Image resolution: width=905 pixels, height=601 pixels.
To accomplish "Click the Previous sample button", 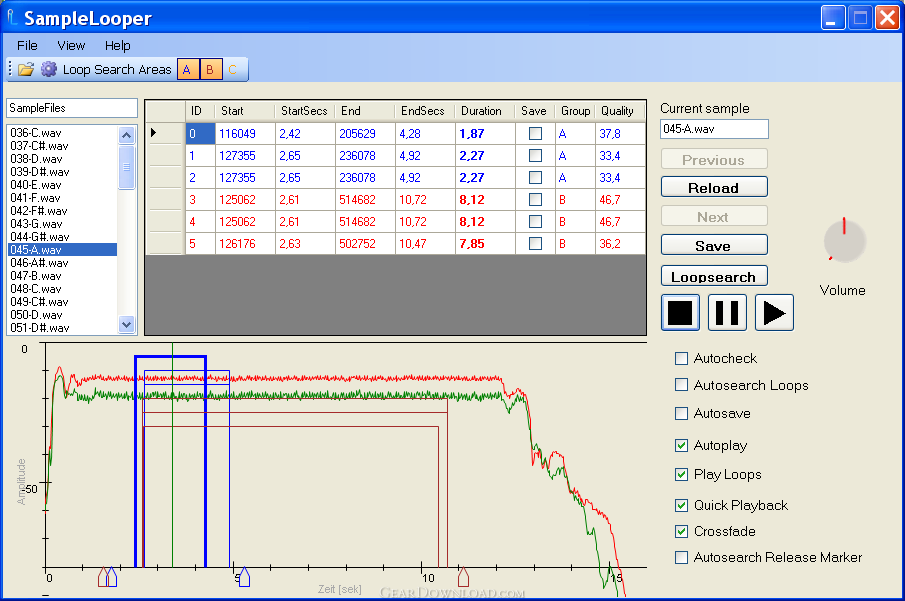I will (x=714, y=159).
